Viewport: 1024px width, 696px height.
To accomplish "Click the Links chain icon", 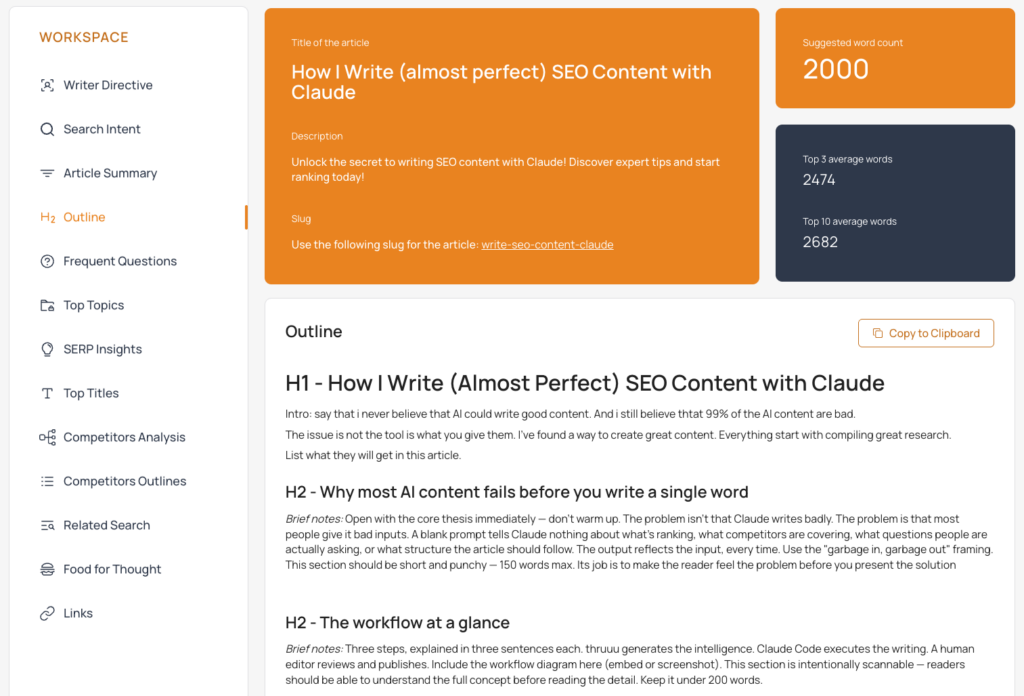I will 47,613.
